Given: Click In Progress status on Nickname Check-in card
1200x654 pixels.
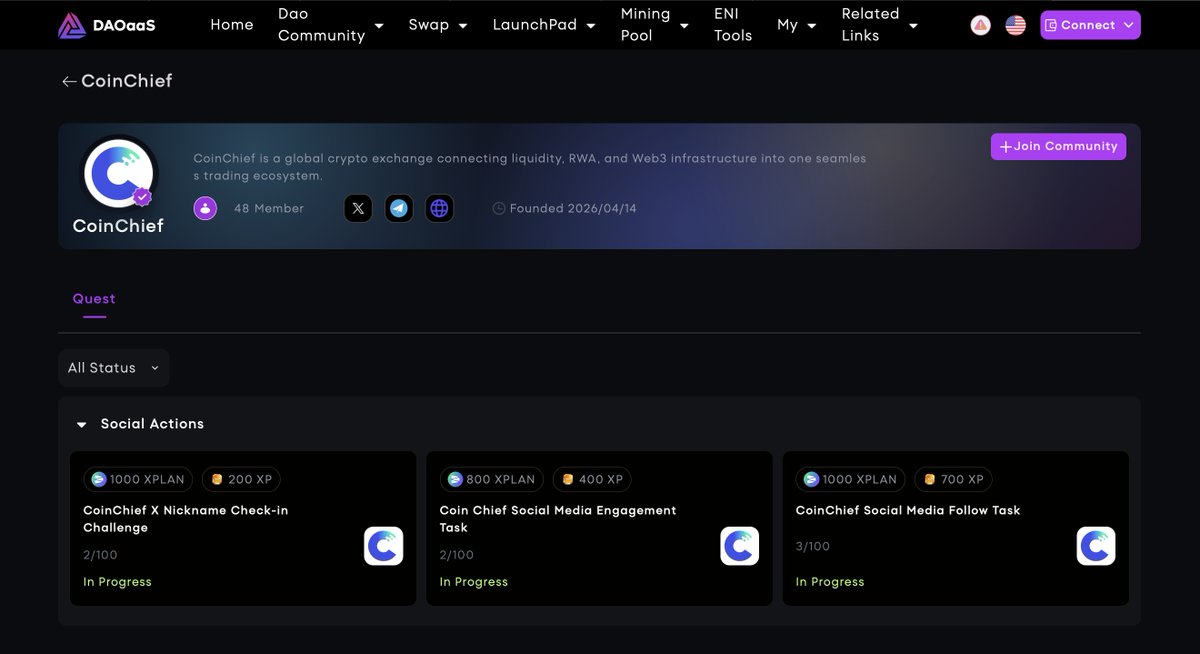Looking at the screenshot, I should pyautogui.click(x=117, y=582).
